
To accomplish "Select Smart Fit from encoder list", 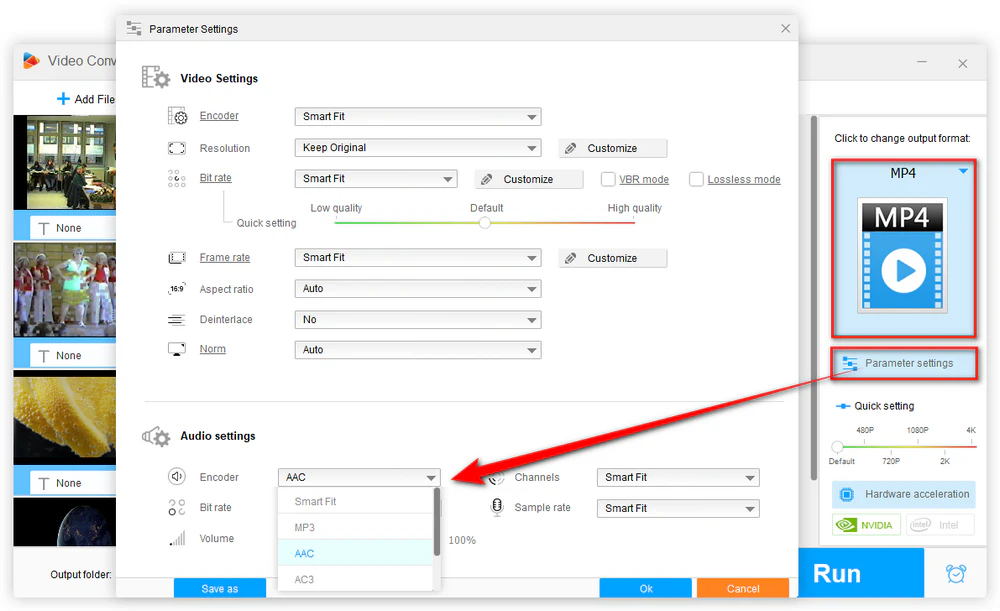I will [356, 501].
